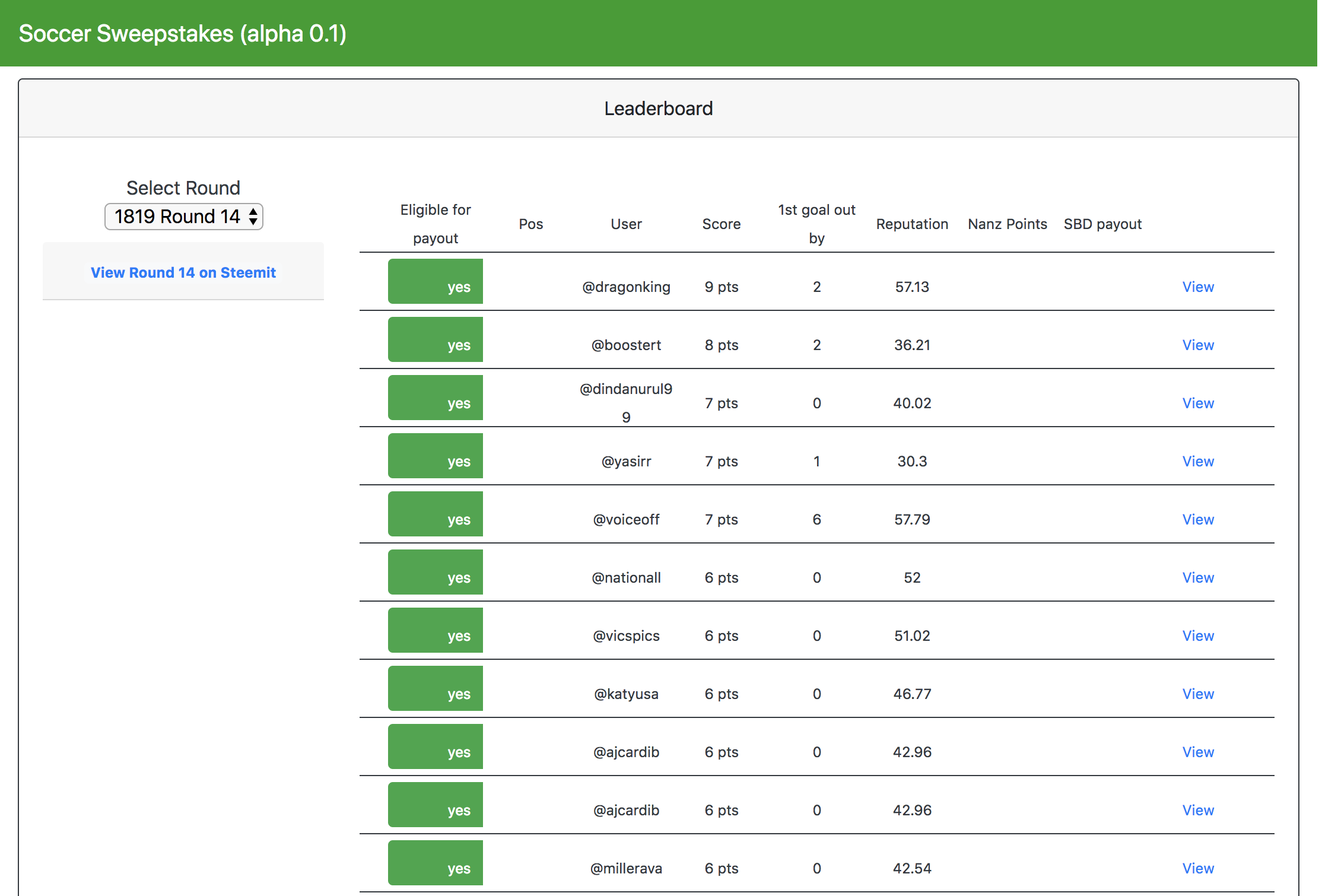
Task: Click reputation value 57.79
Action: pyautogui.click(x=912, y=519)
